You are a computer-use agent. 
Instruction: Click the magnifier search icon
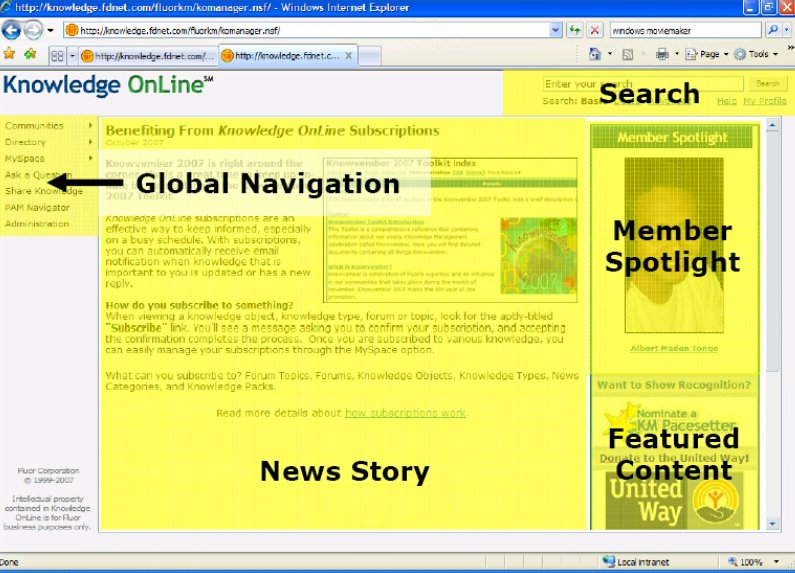coord(773,30)
